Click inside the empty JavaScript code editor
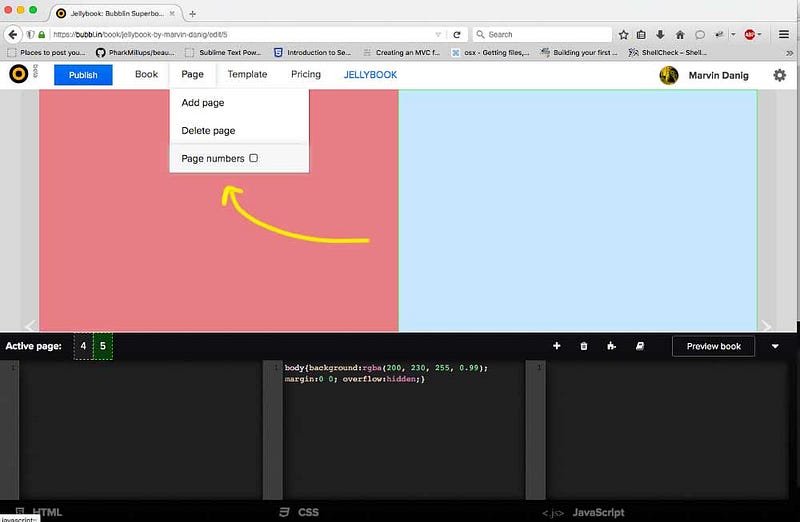 tap(666, 430)
